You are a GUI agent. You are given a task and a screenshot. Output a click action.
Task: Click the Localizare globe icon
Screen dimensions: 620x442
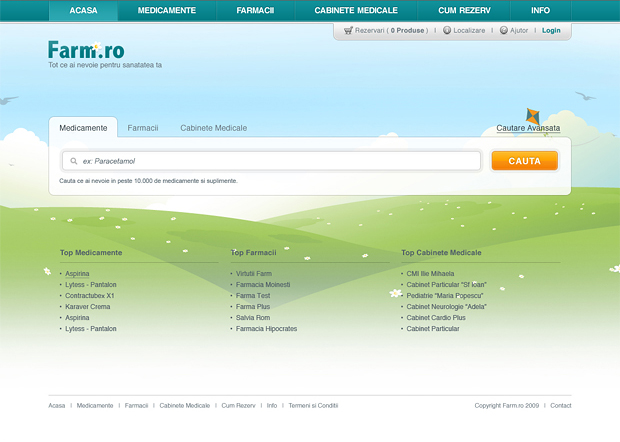click(x=446, y=31)
